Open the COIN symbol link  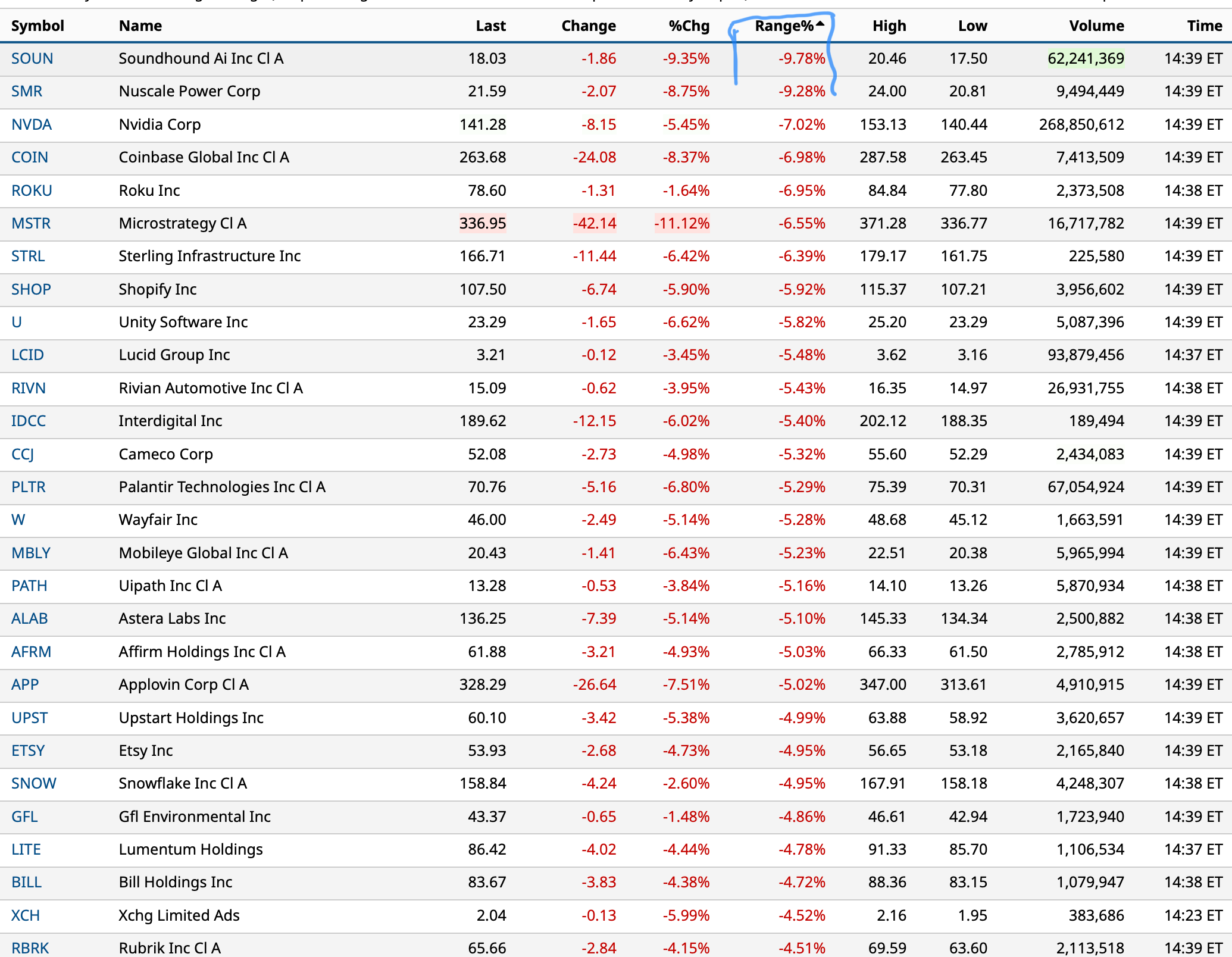(x=30, y=158)
